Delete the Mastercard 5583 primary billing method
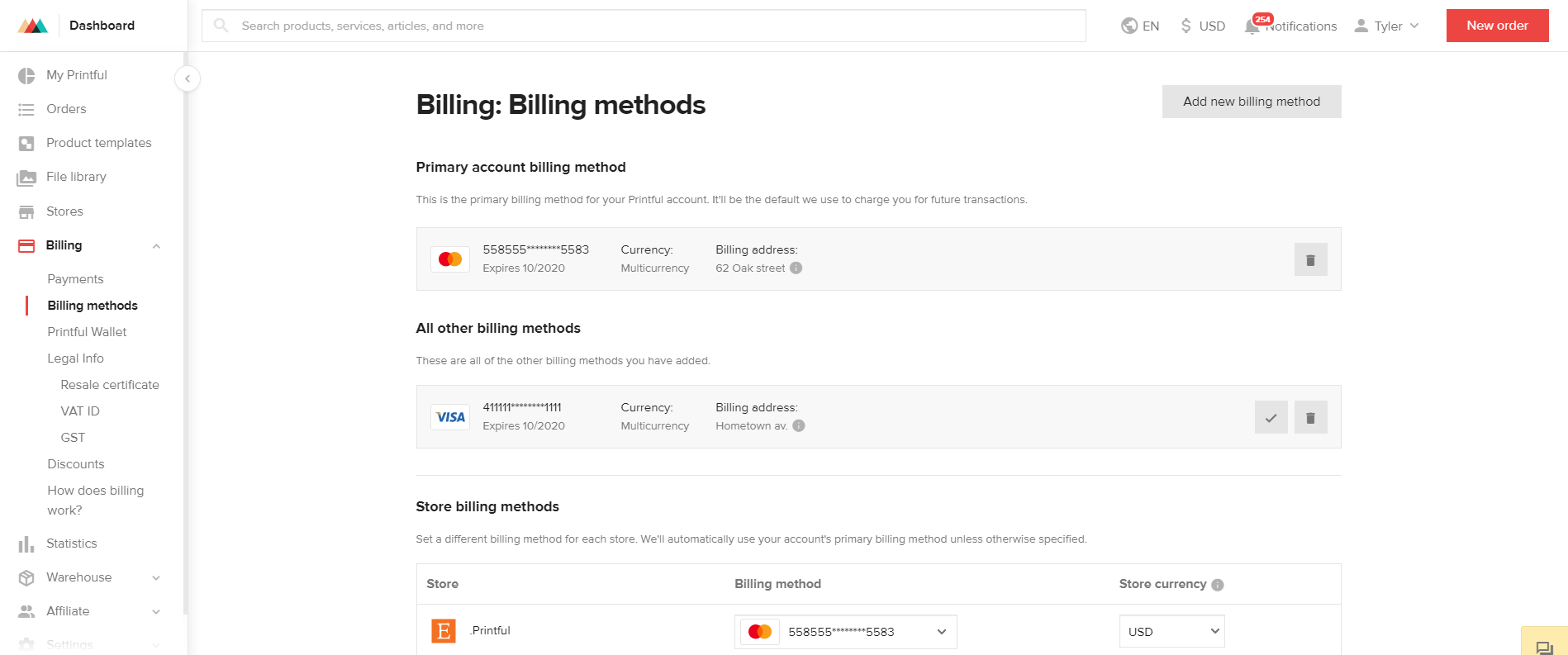 coord(1310,259)
